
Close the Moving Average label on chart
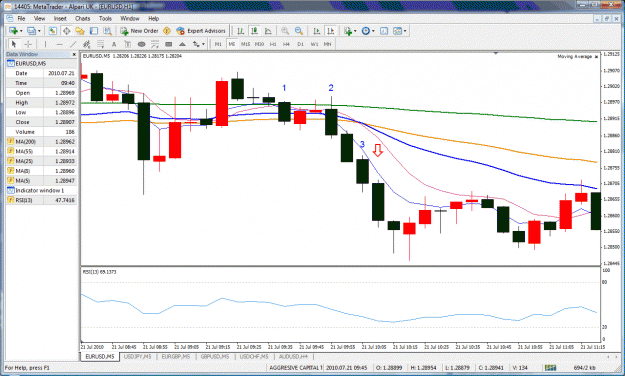[596, 57]
